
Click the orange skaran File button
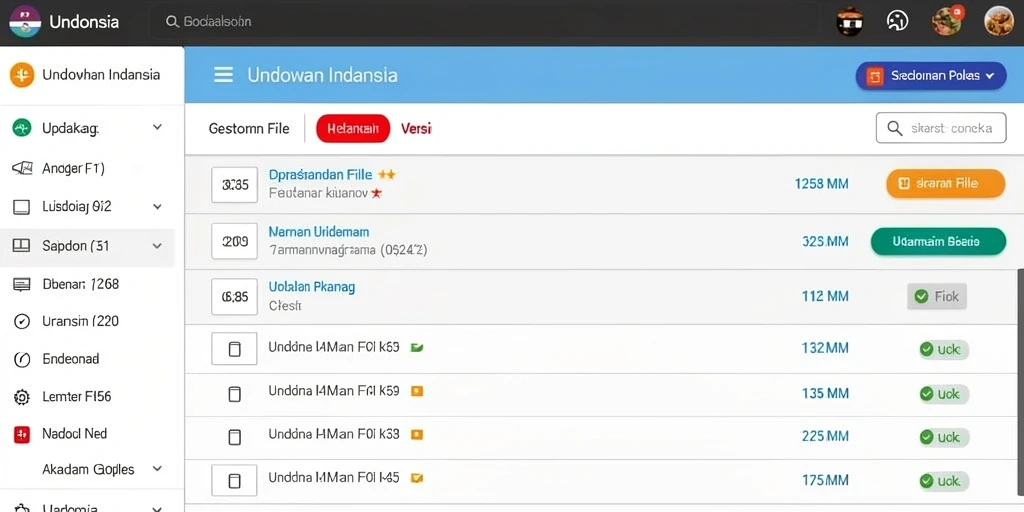pos(946,184)
